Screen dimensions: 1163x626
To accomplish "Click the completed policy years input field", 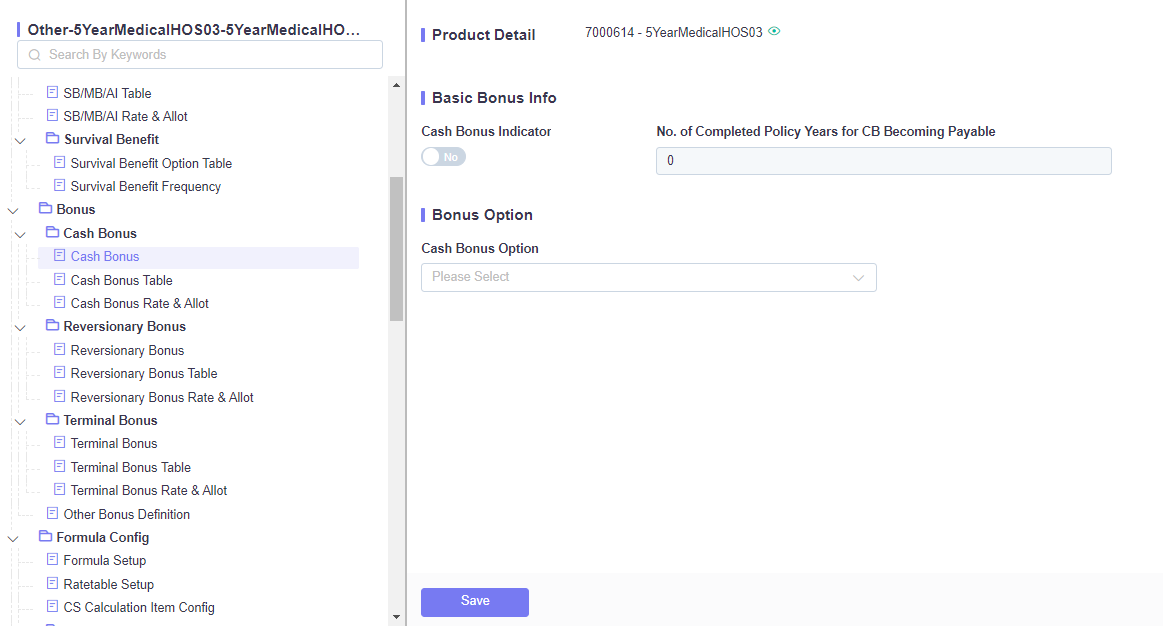I will point(883,161).
